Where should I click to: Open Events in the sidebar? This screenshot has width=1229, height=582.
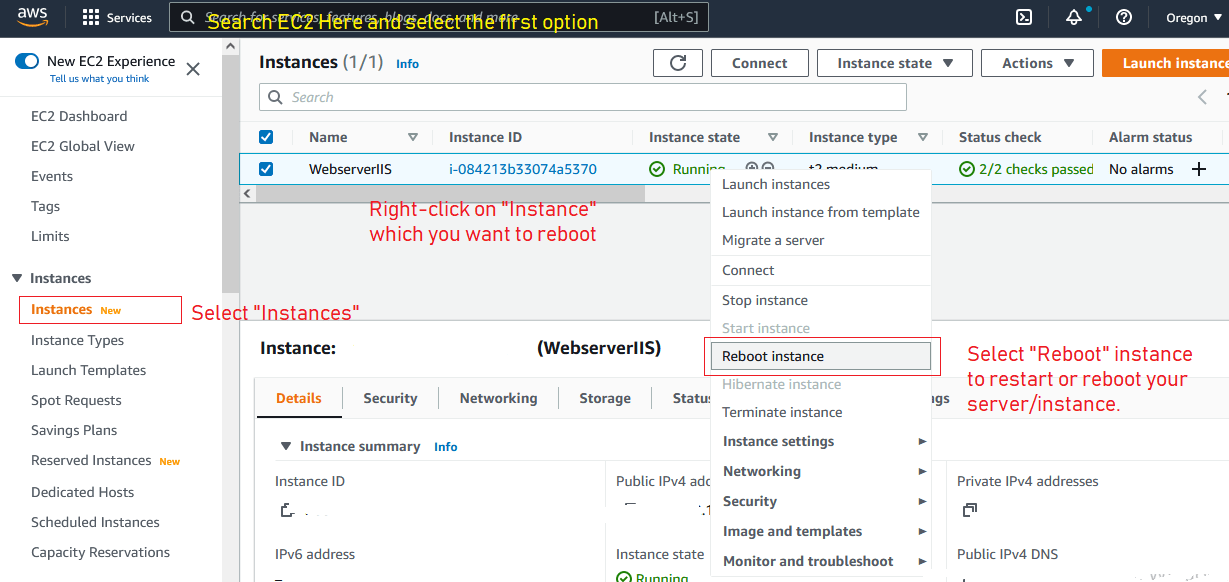(x=52, y=176)
